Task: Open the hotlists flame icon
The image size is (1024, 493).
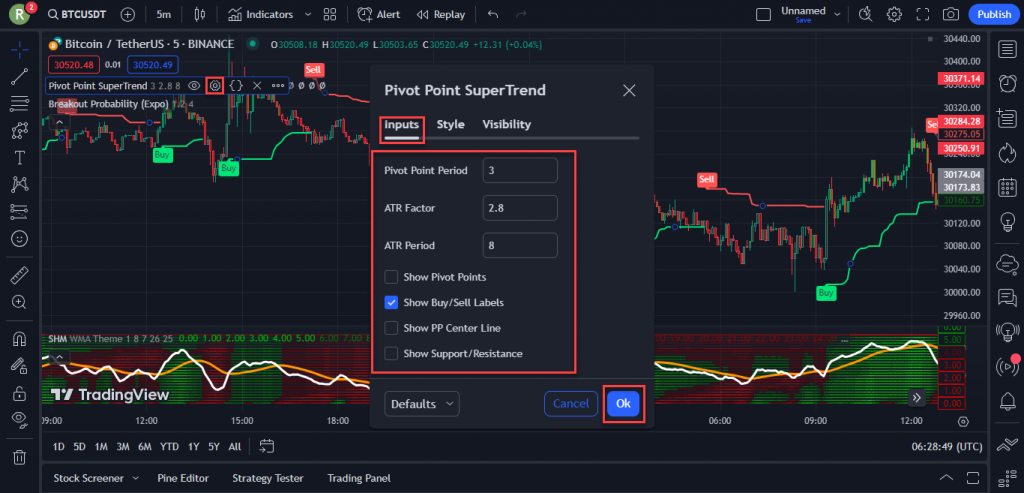Action: point(1008,153)
